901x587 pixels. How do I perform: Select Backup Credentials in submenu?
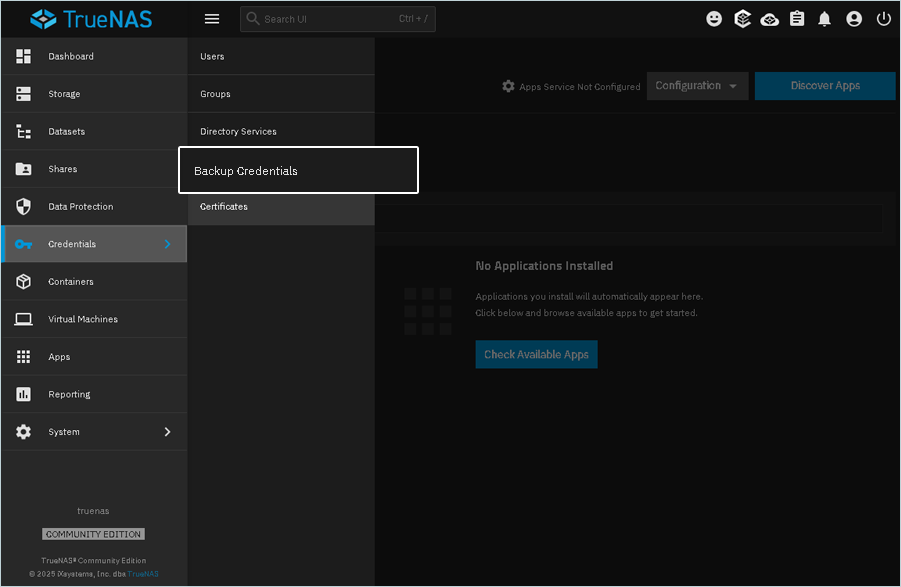coord(297,171)
